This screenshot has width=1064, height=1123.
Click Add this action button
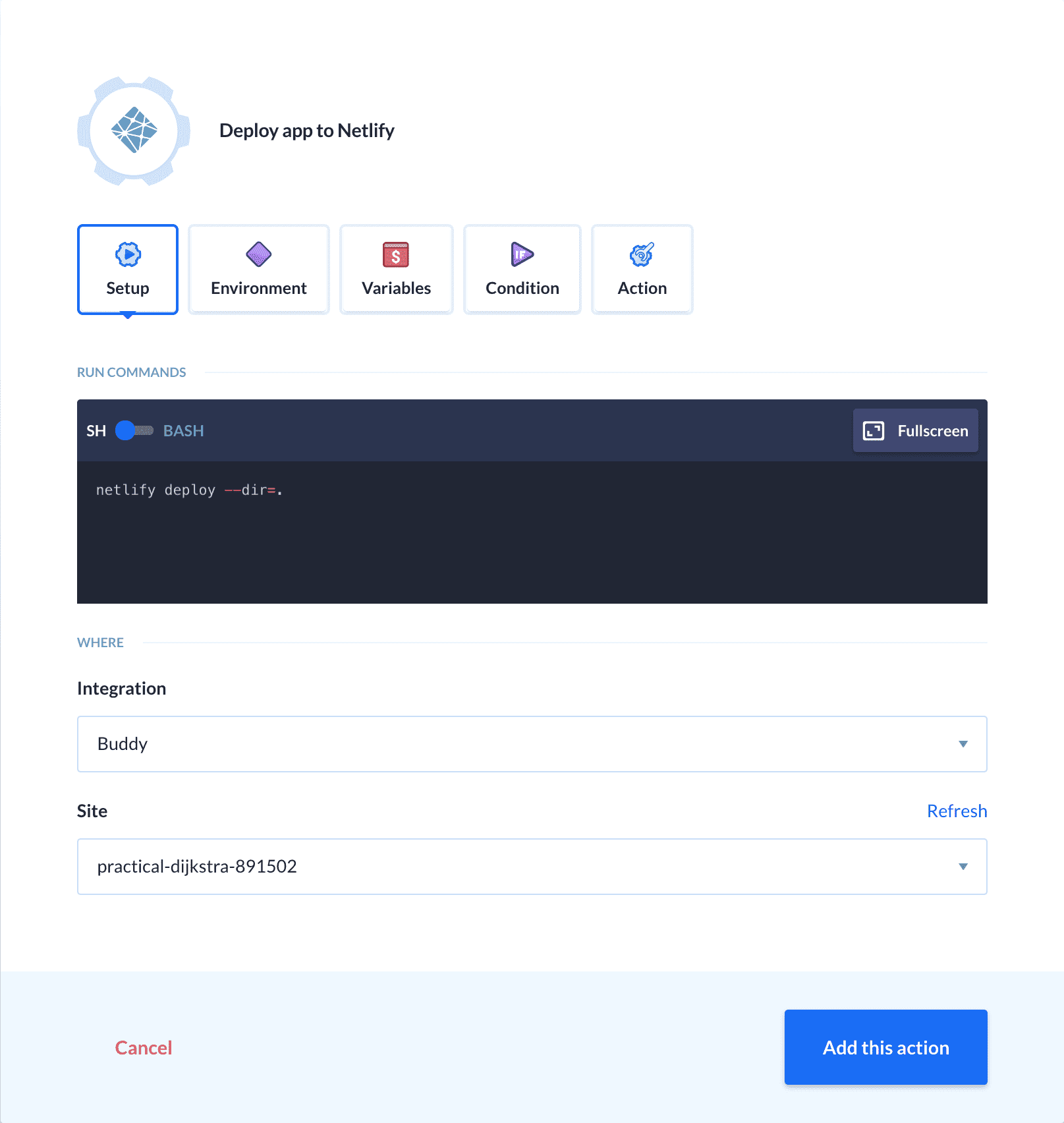pyautogui.click(x=886, y=1047)
